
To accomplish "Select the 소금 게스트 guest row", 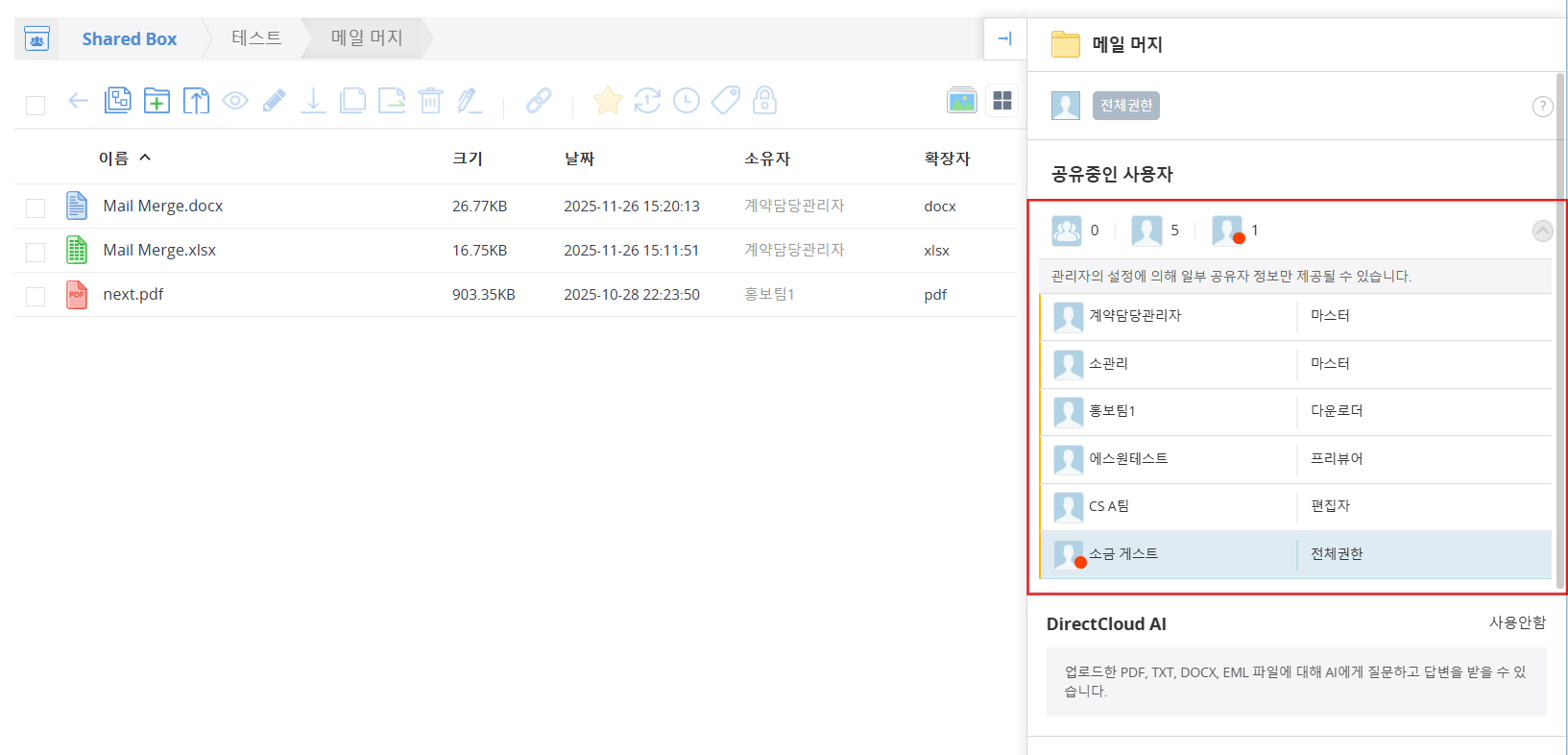I will (x=1296, y=554).
